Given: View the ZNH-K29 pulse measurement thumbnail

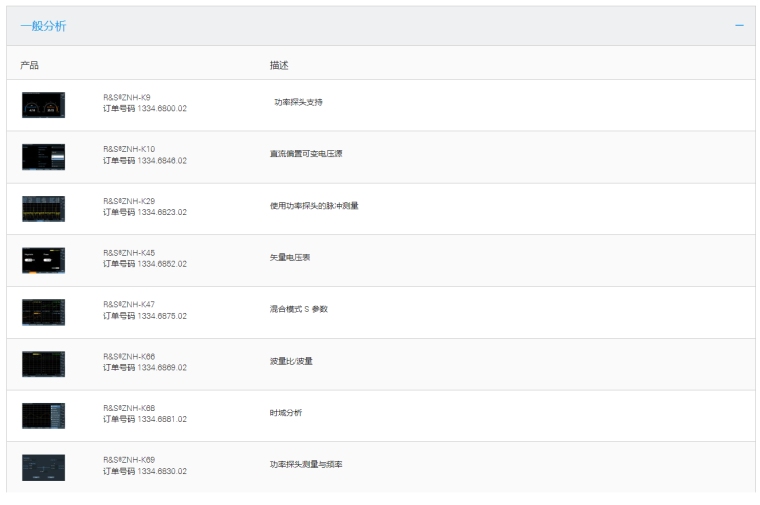Looking at the screenshot, I should pyautogui.click(x=43, y=208).
